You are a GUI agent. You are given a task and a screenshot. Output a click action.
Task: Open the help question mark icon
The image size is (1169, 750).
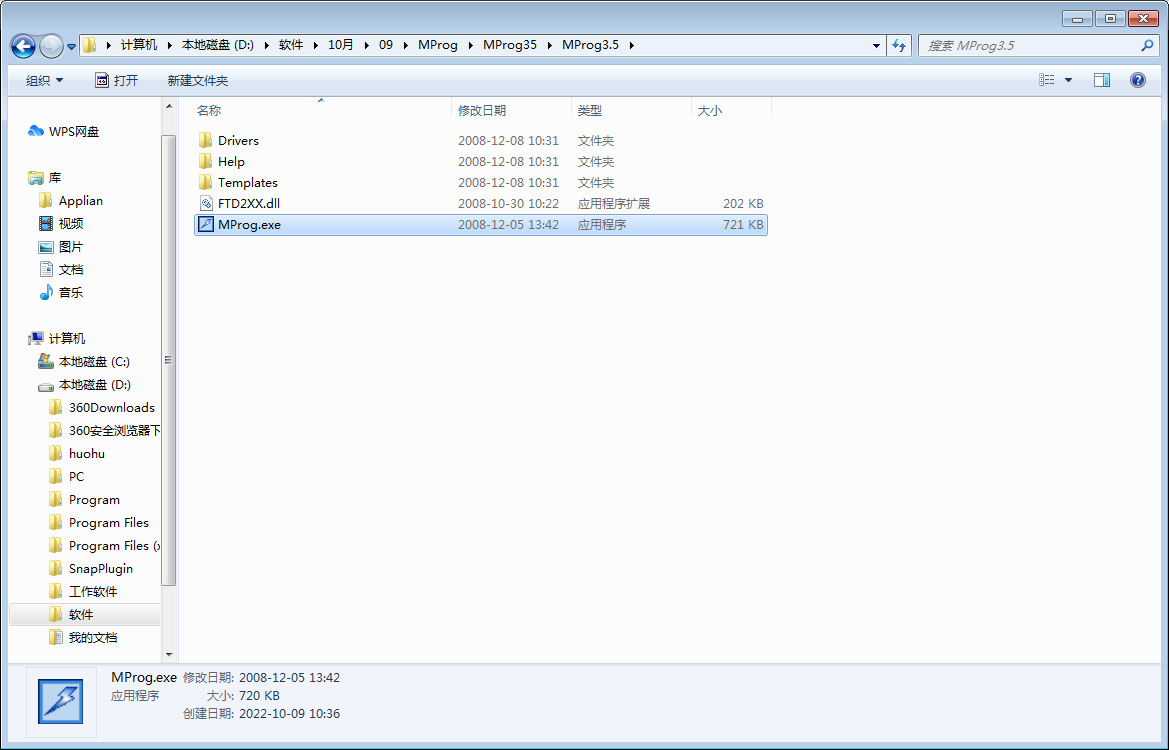click(x=1137, y=80)
